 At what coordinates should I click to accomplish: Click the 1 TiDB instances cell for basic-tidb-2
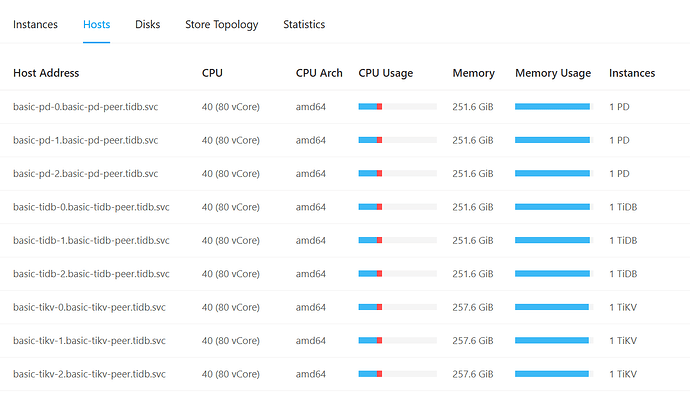coord(624,274)
